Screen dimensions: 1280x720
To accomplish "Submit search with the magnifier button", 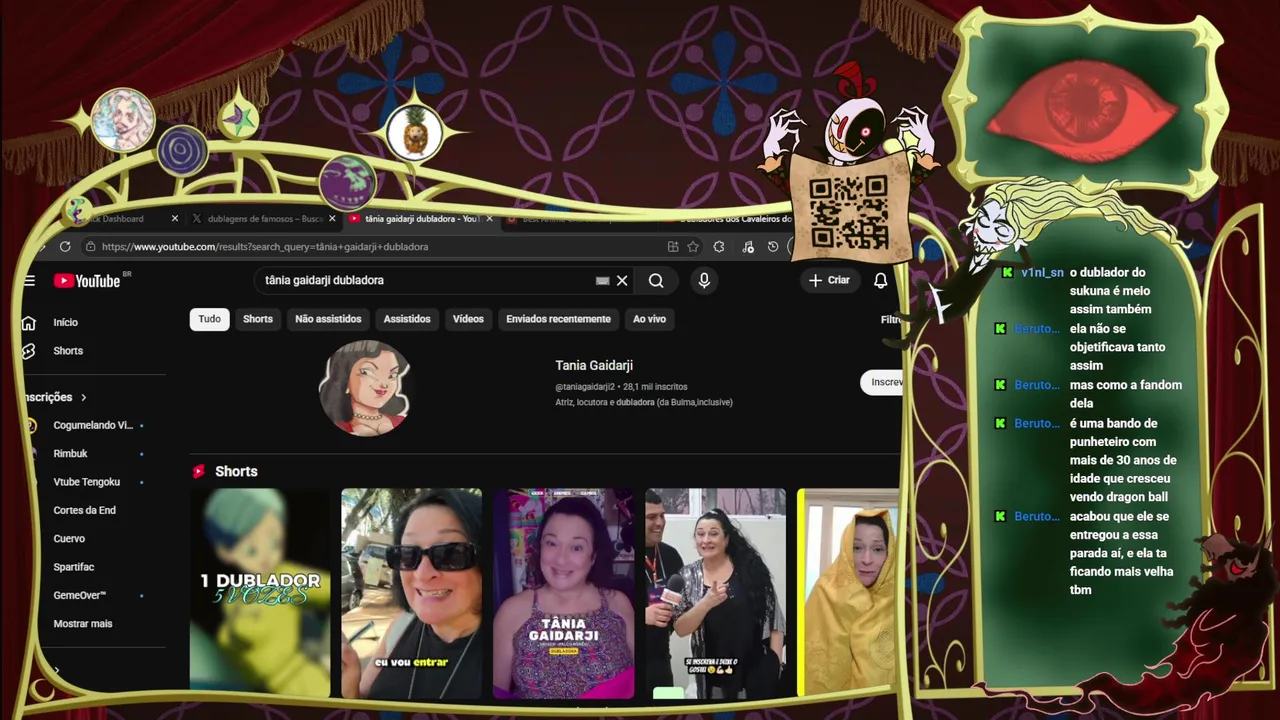I will click(656, 281).
